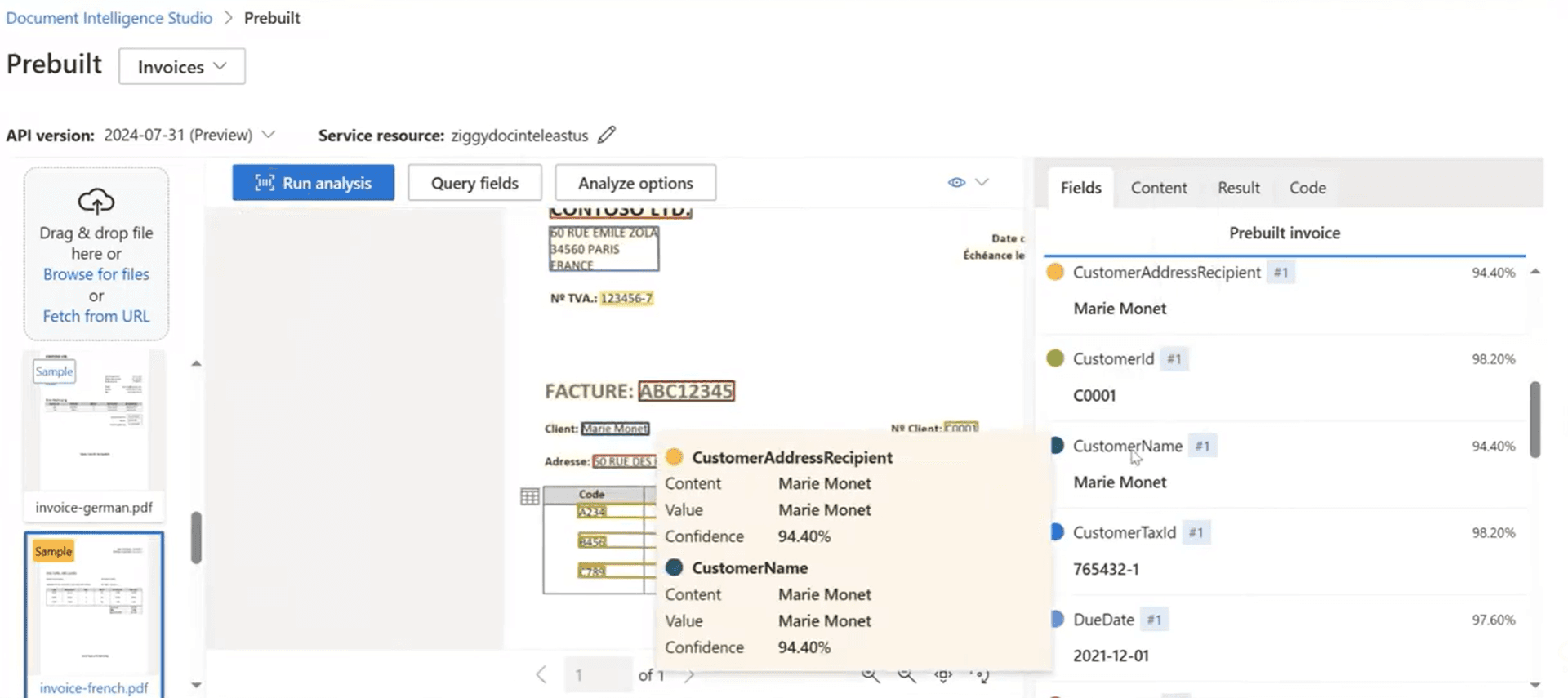Go to the next page arrow
Image resolution: width=1568 pixels, height=698 pixels.
(690, 675)
